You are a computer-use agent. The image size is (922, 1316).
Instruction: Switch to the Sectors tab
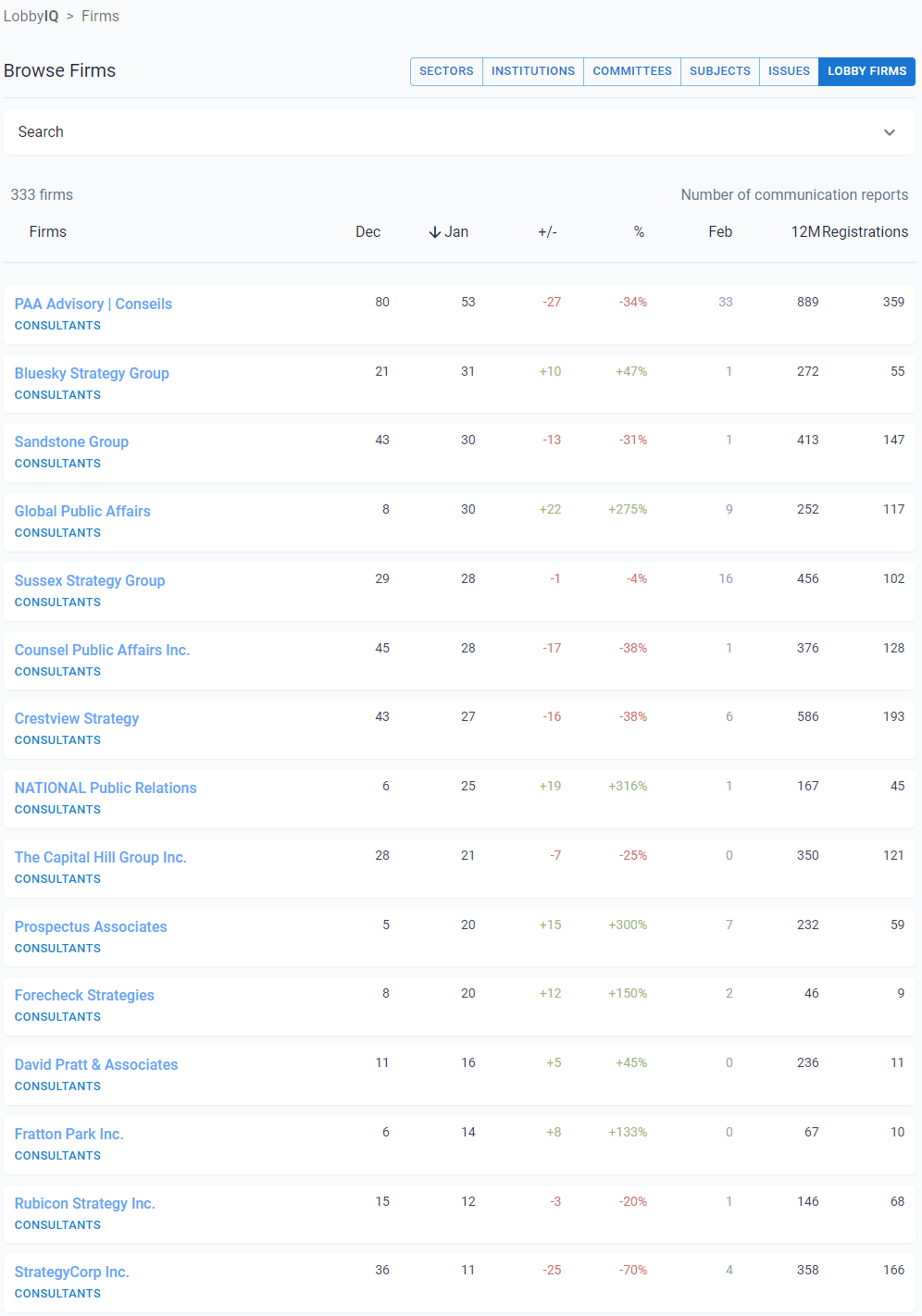pos(446,71)
